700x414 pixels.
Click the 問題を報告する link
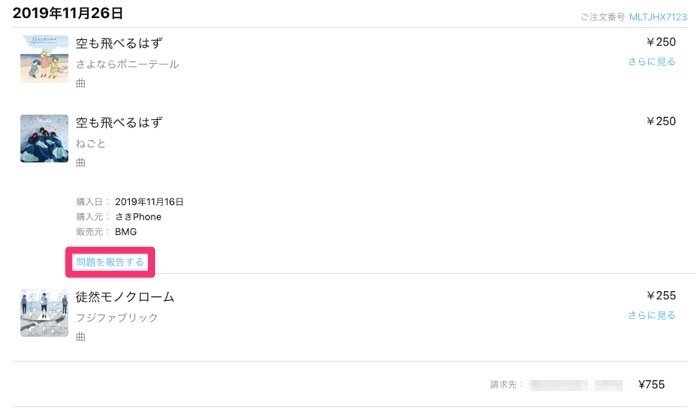pyautogui.click(x=110, y=262)
